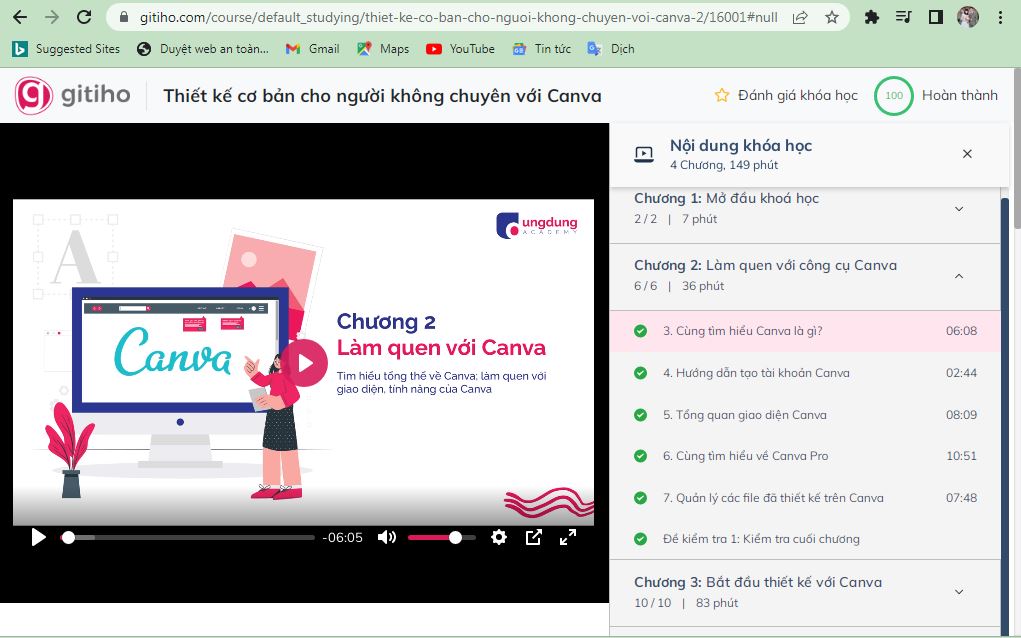Open lesson 5. Tổng quan giao diện Canva
1021x638 pixels.
point(805,415)
